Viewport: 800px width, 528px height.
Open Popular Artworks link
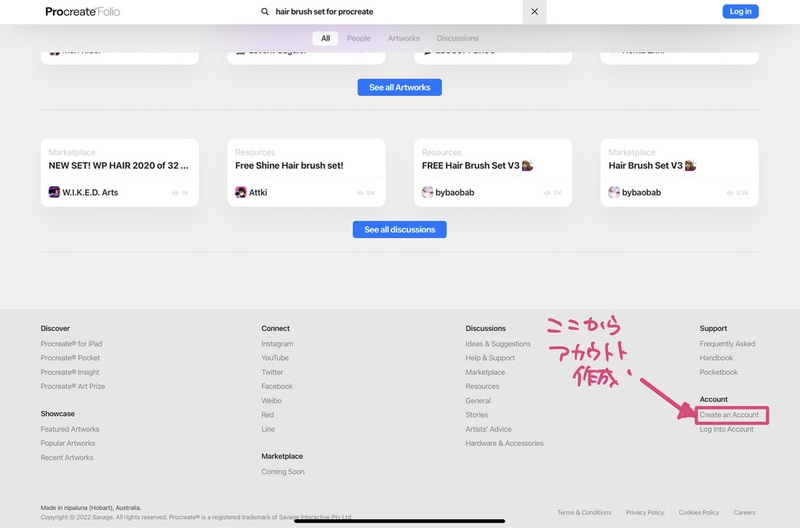pyautogui.click(x=68, y=443)
